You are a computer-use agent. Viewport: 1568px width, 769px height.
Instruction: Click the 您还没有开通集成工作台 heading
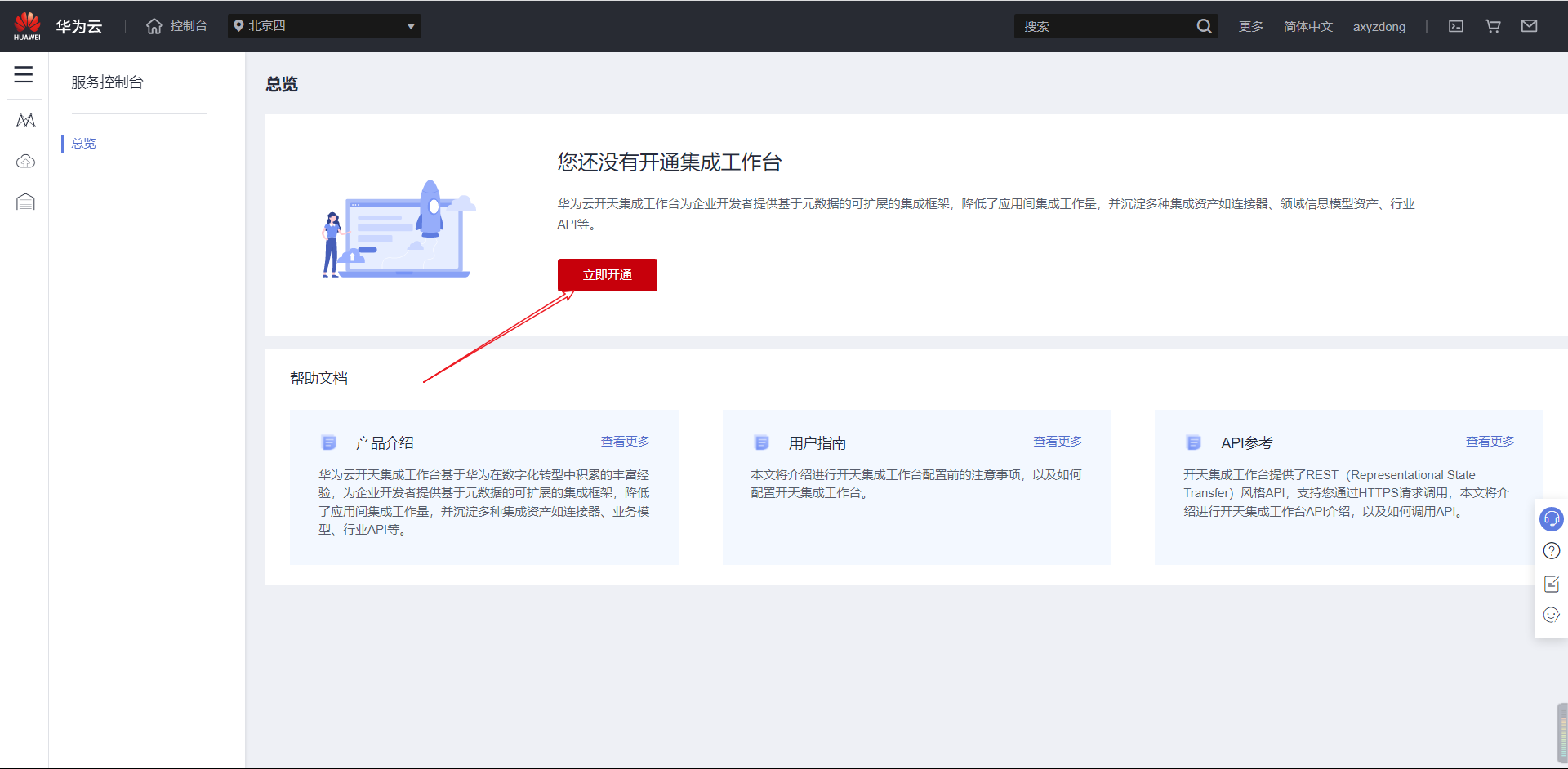point(670,162)
